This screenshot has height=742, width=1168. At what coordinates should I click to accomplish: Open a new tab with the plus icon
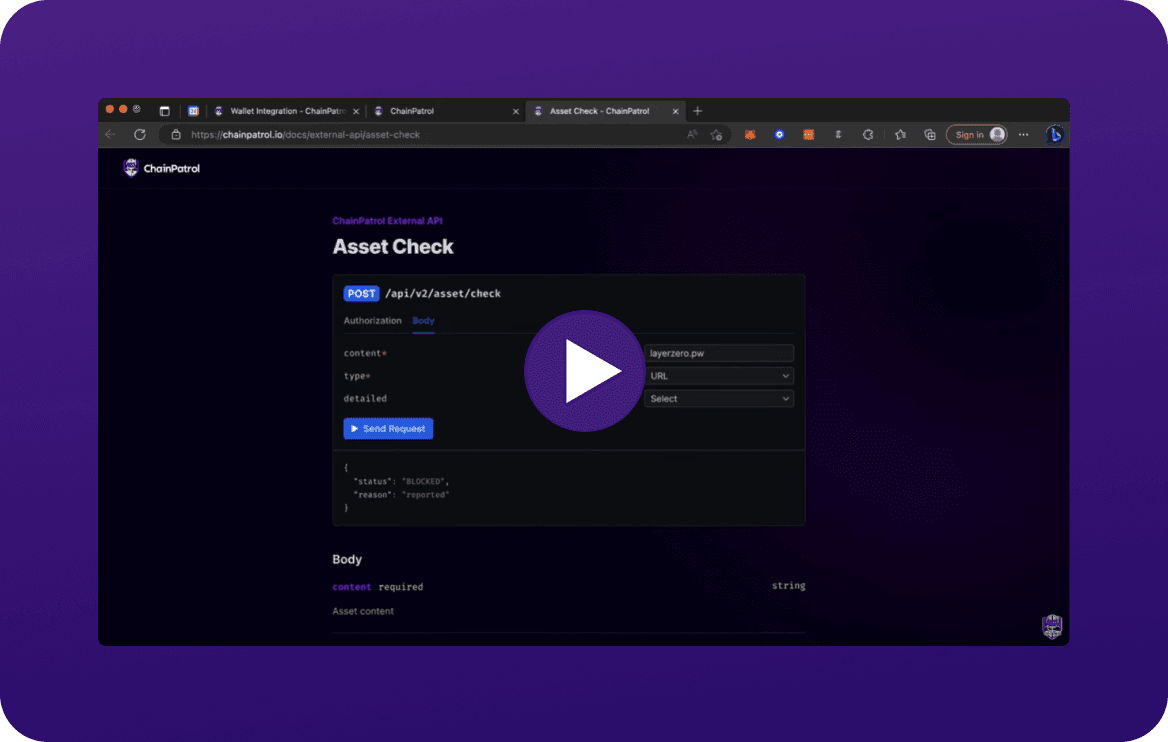tap(697, 111)
